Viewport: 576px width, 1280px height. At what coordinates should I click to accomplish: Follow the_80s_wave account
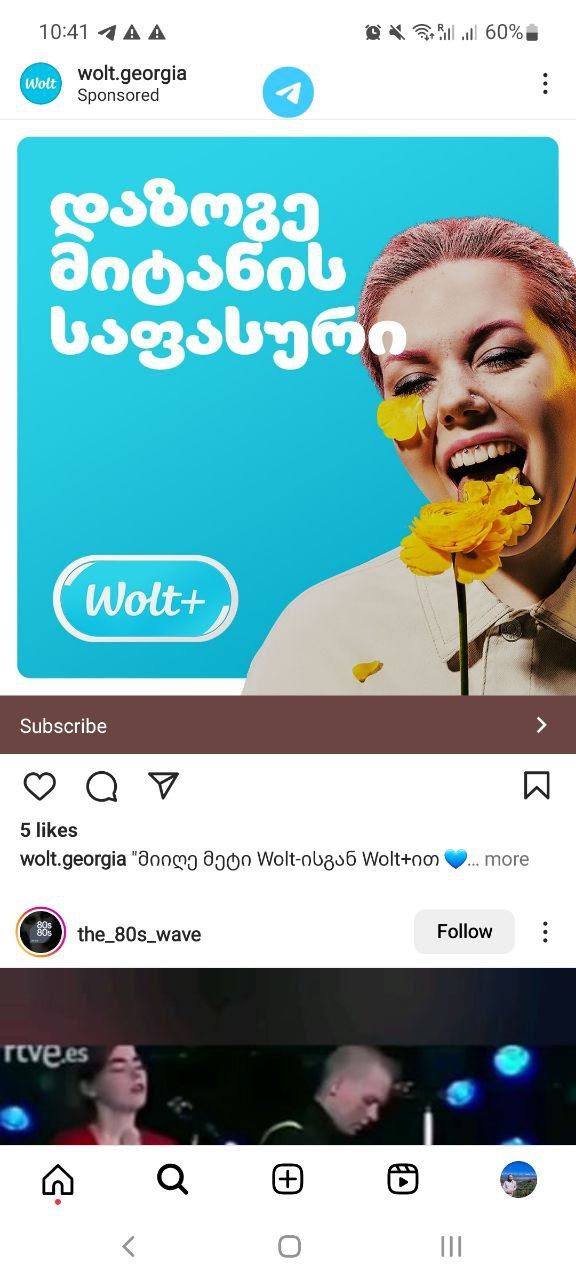465,932
